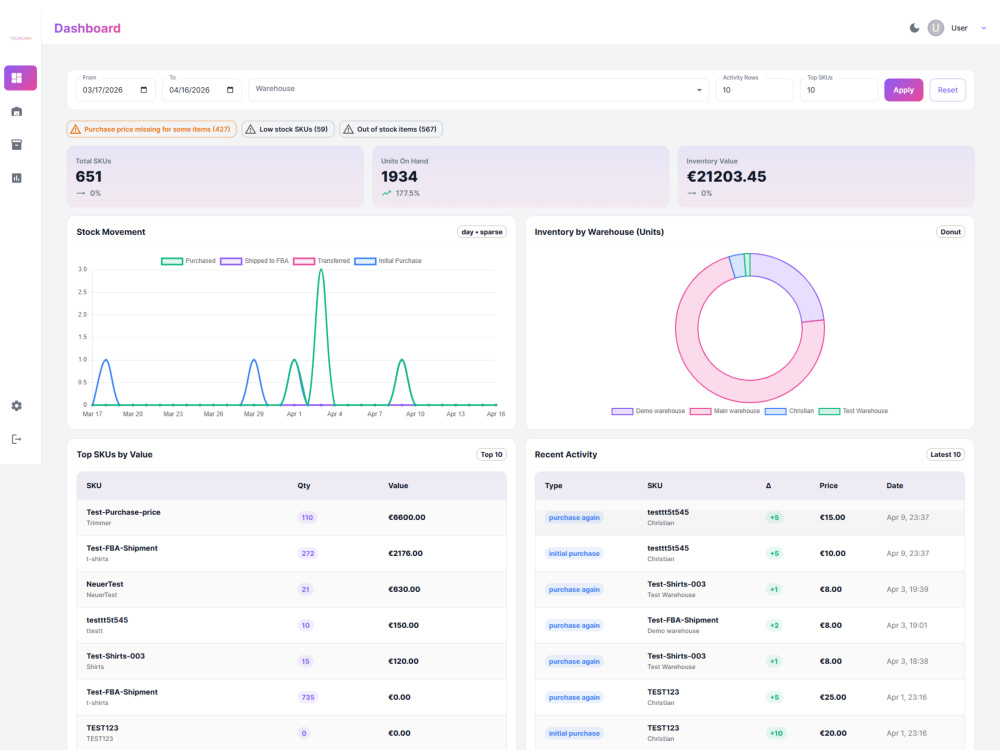
Task: Click the user avatar circle
Action: 936,28
